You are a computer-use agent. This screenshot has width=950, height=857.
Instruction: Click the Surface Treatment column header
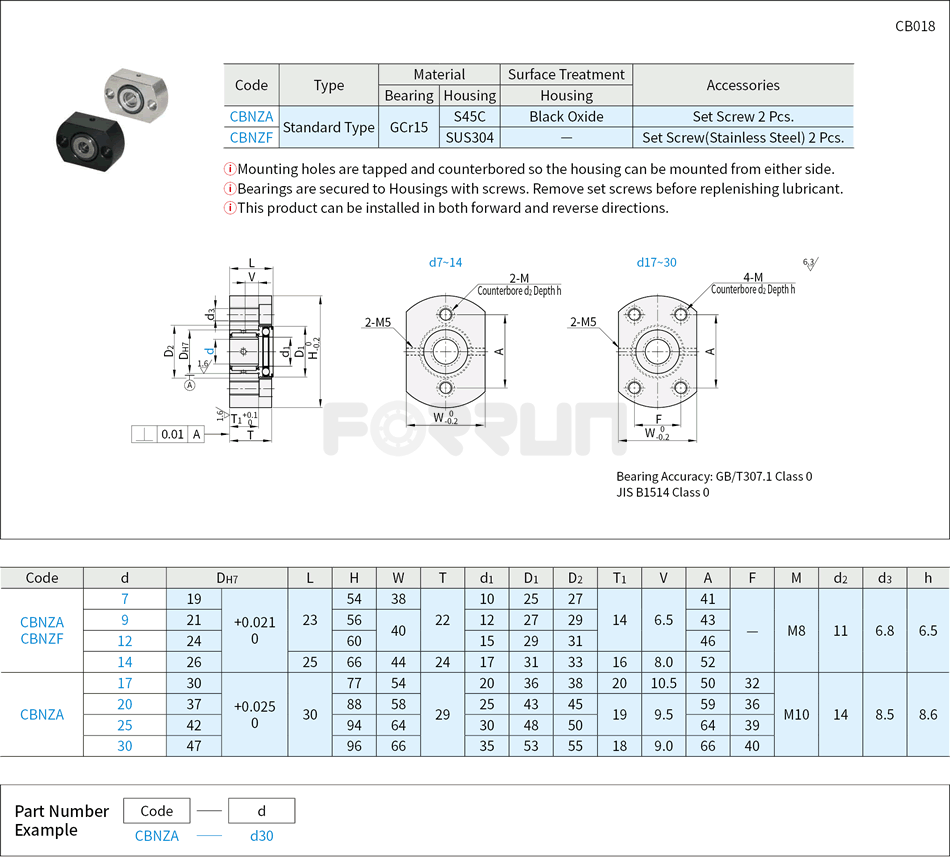[566, 75]
